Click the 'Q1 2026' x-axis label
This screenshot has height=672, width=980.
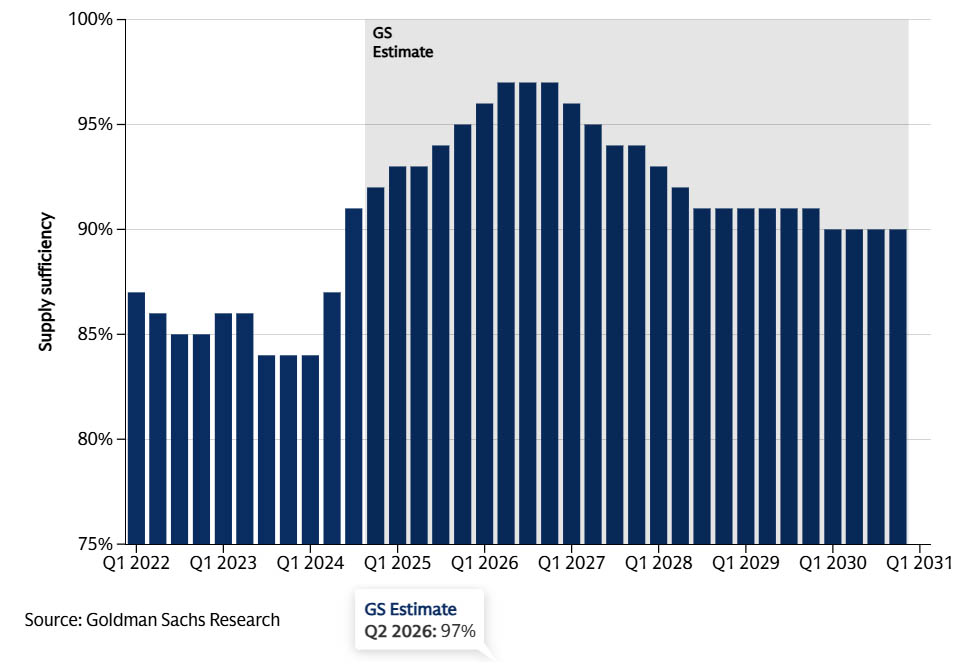(x=484, y=564)
